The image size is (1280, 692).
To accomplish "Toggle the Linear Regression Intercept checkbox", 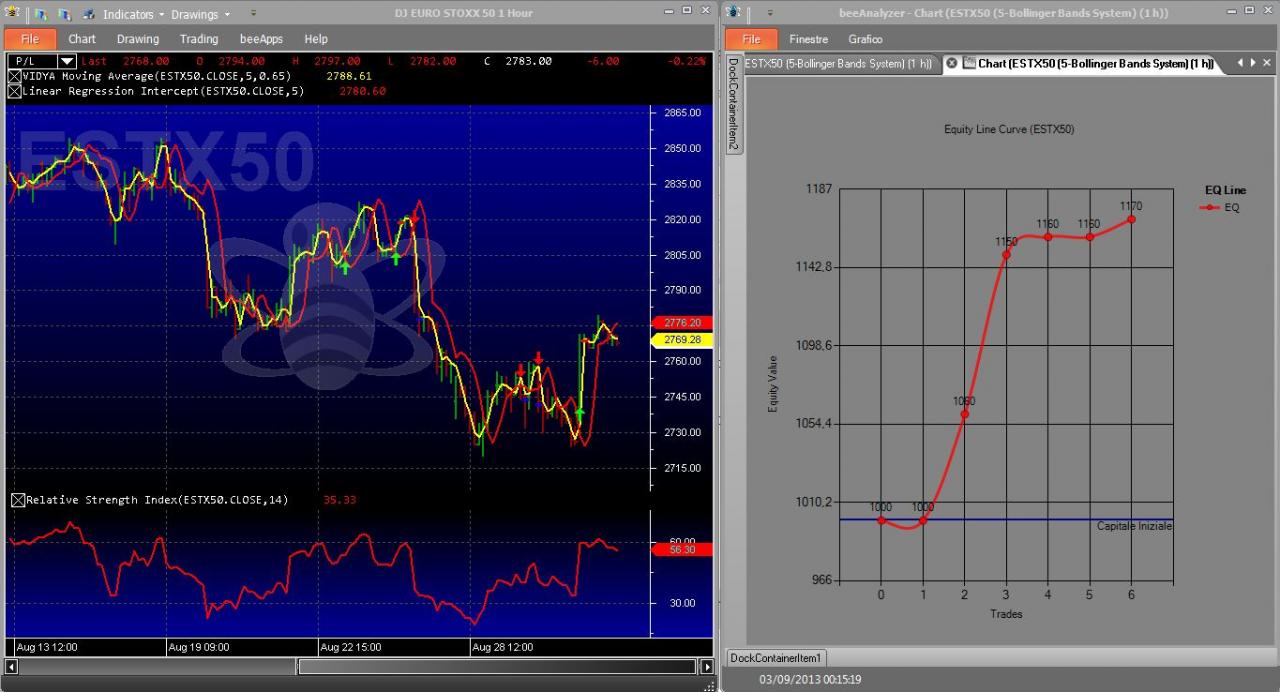I will (14, 91).
